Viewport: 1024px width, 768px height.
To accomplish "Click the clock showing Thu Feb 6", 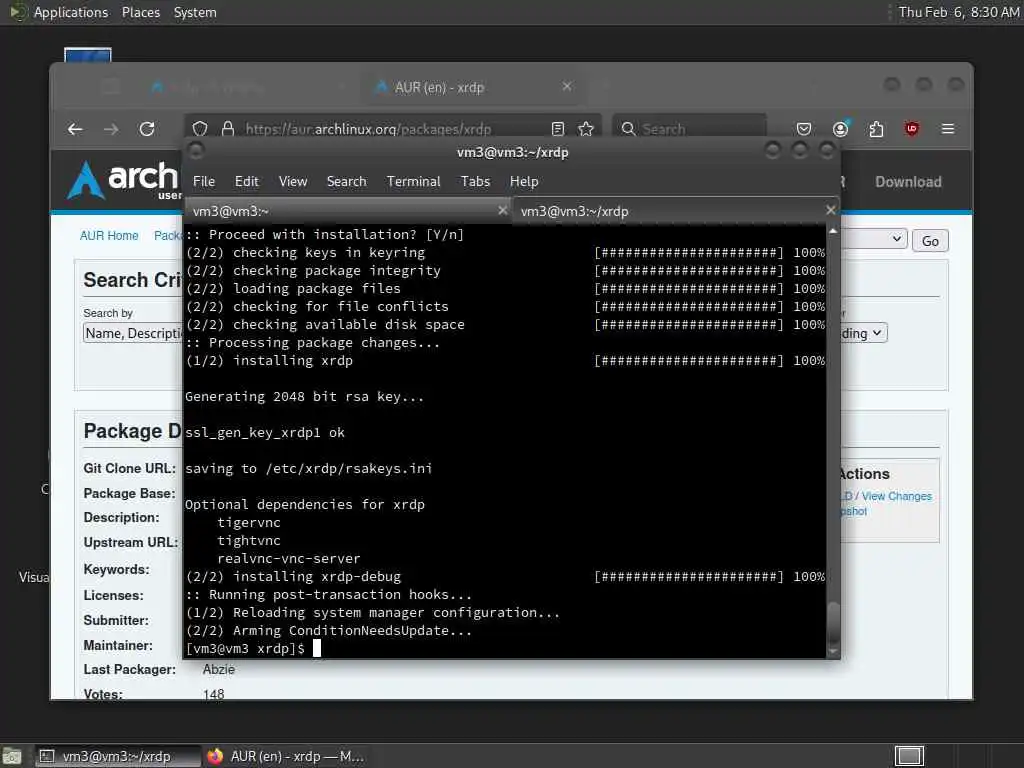I will pyautogui.click(x=958, y=12).
